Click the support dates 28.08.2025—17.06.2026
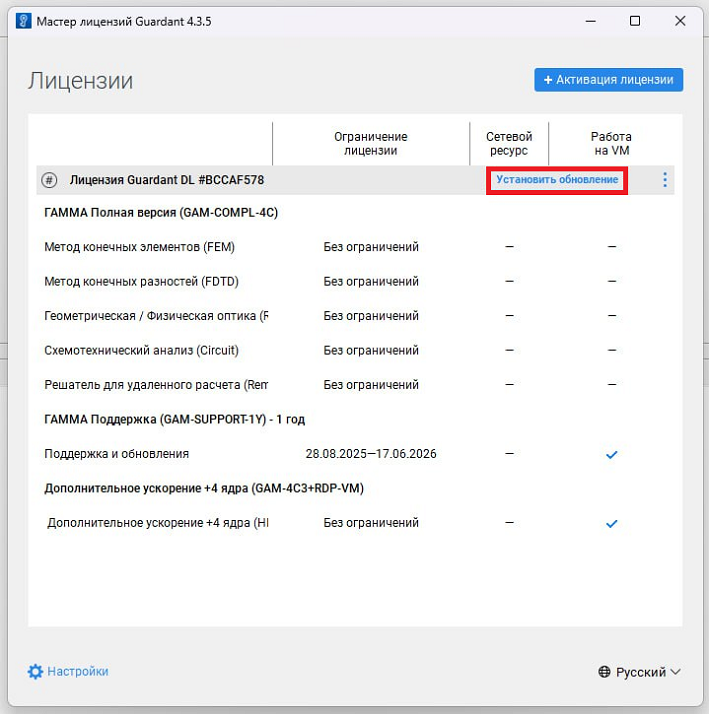The width and height of the screenshot is (709, 714). [x=371, y=454]
